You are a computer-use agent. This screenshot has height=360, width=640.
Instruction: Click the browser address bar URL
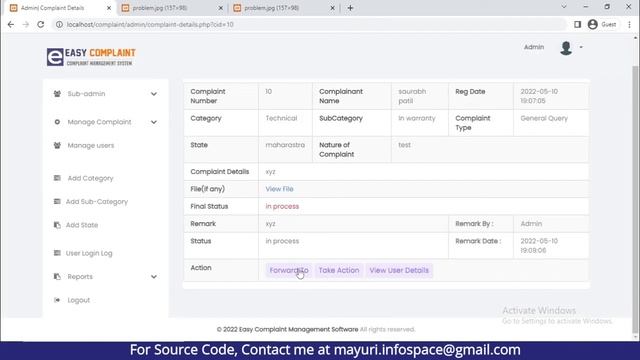150,24
